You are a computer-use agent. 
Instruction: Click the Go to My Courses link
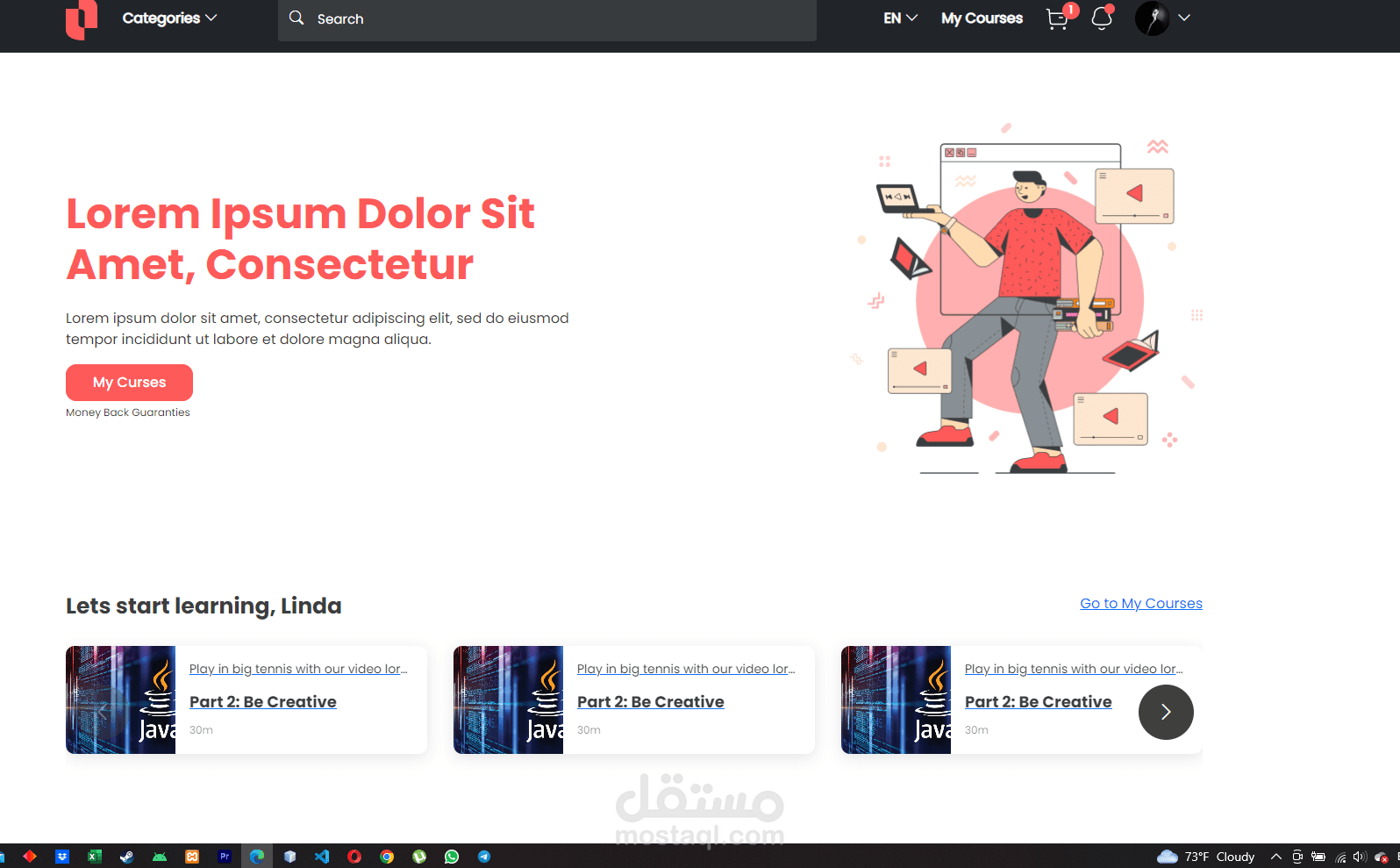pos(1141,604)
